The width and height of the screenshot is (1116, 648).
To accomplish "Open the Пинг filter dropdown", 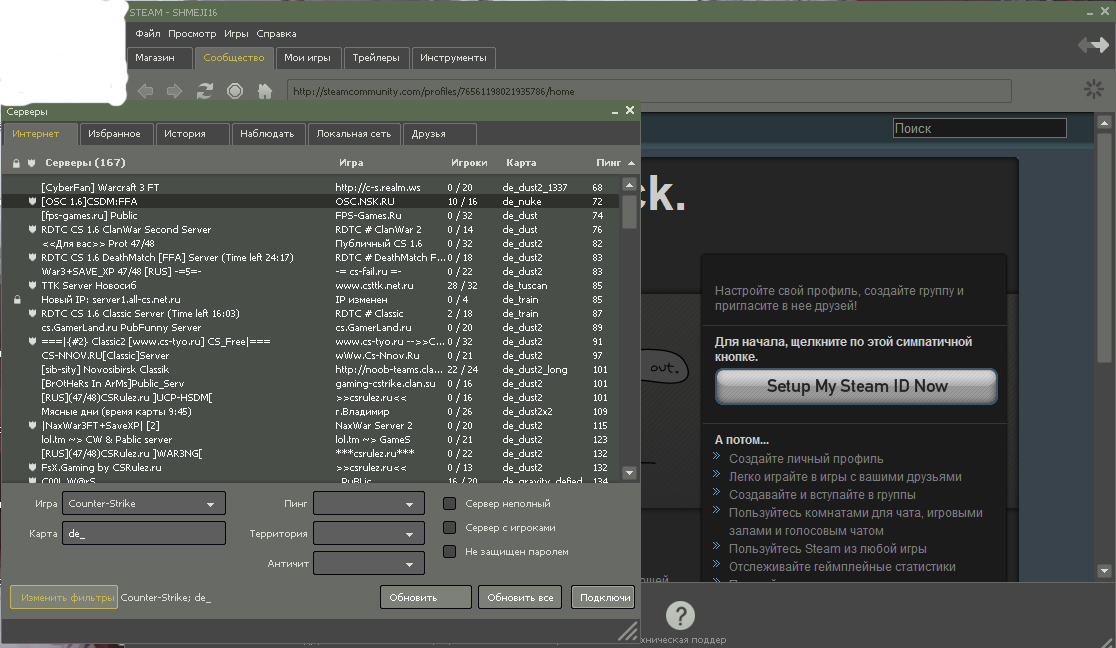I will point(369,503).
